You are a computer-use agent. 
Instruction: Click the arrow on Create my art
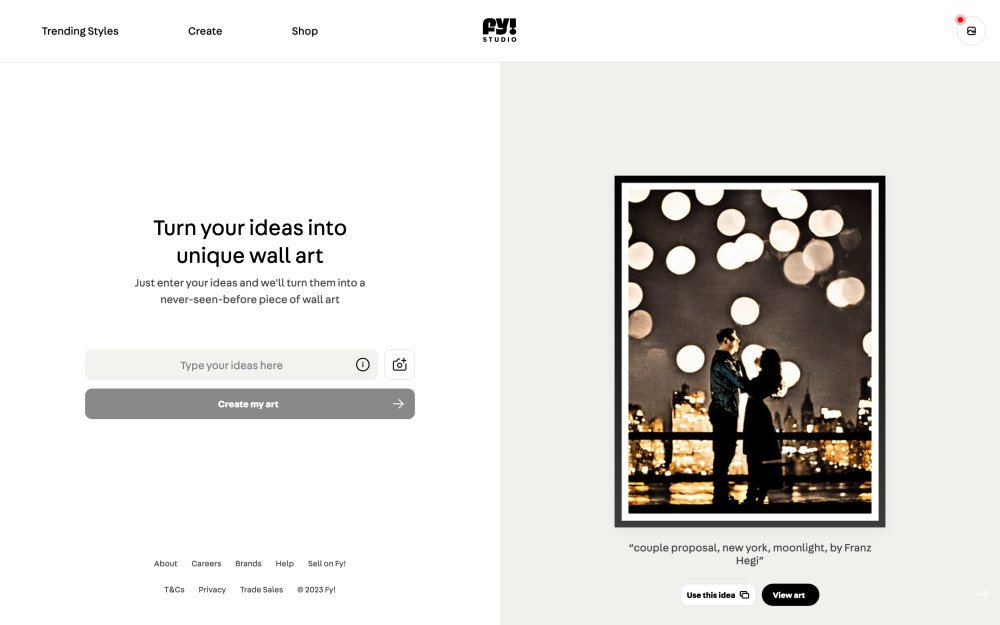[x=398, y=404]
